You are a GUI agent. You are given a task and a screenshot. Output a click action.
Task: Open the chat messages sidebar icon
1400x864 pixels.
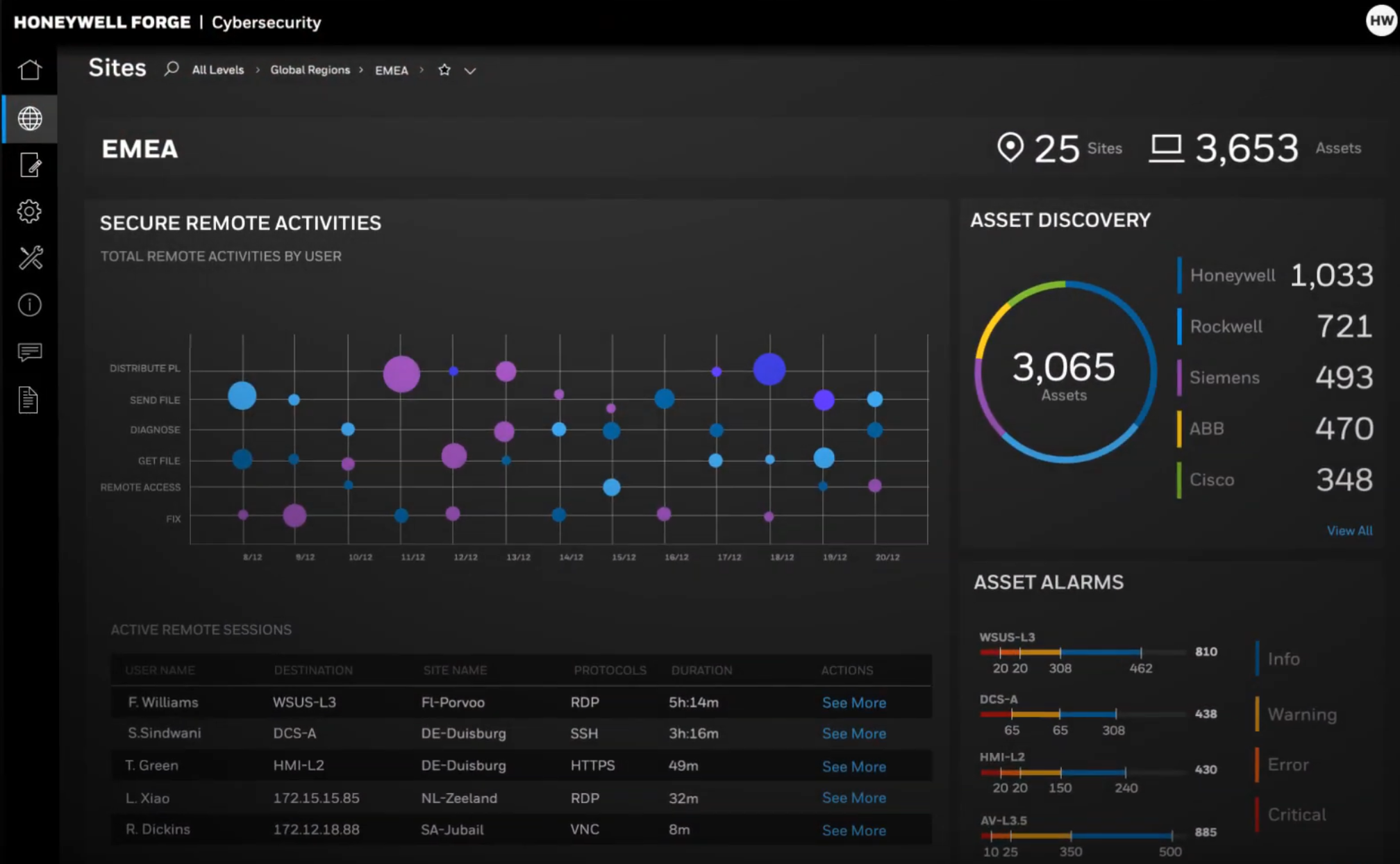coord(30,352)
